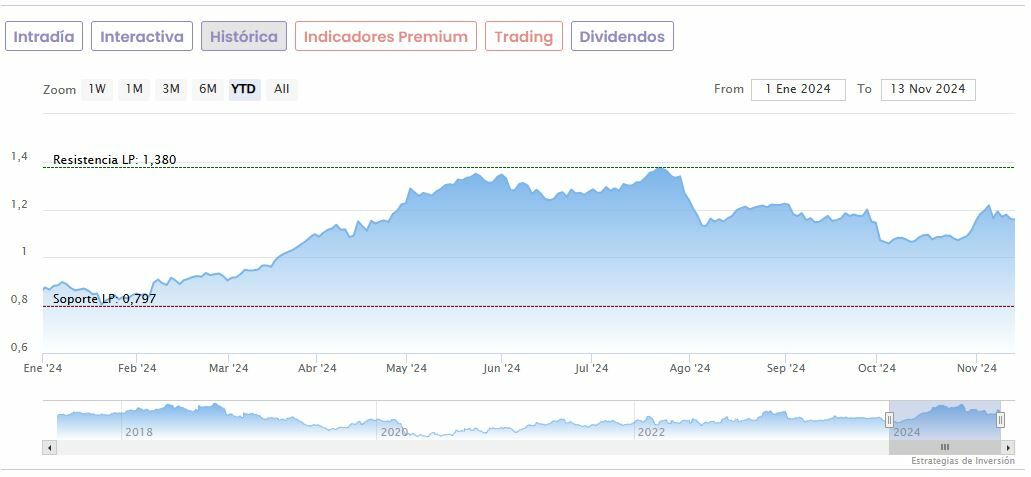Show the Dividendos tab
This screenshot has height=477, width=1031.
pyautogui.click(x=621, y=37)
